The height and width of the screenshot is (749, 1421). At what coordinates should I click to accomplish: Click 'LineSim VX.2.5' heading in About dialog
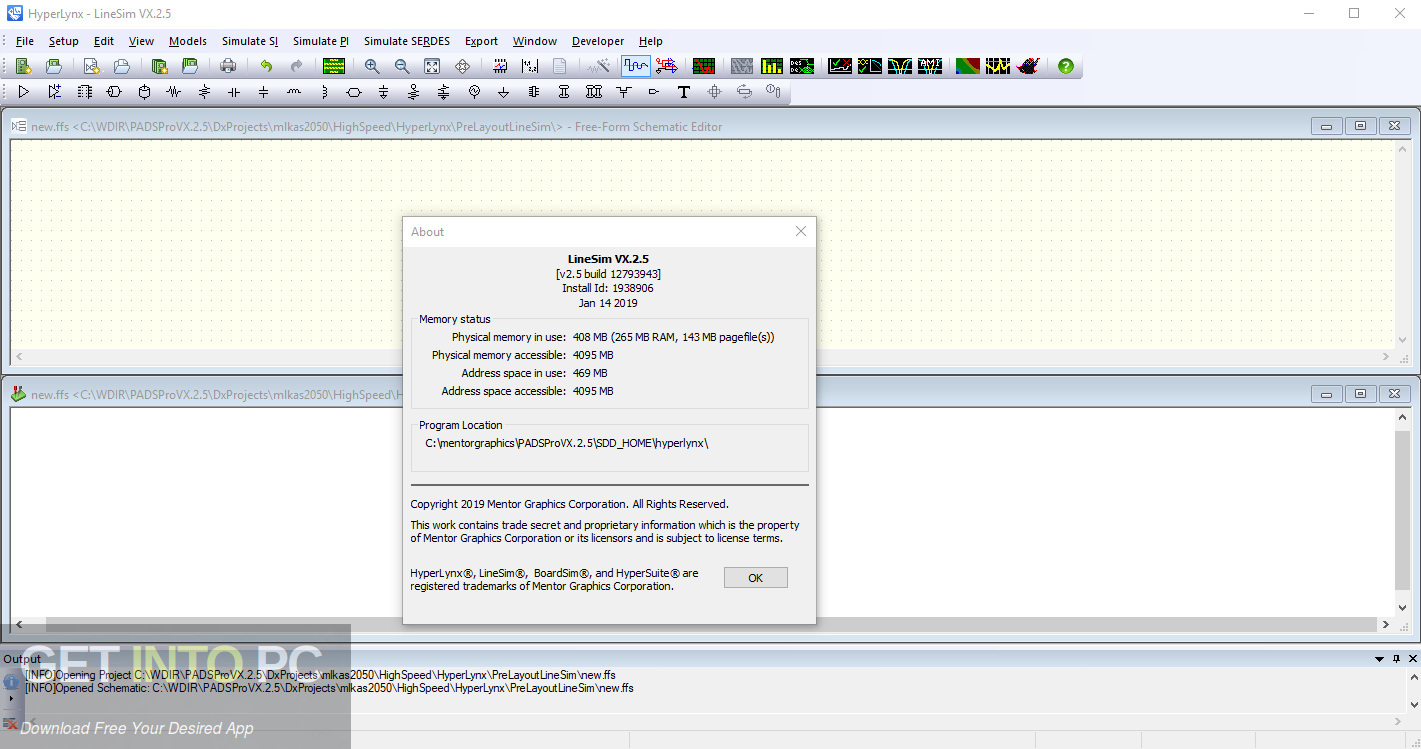(x=608, y=259)
